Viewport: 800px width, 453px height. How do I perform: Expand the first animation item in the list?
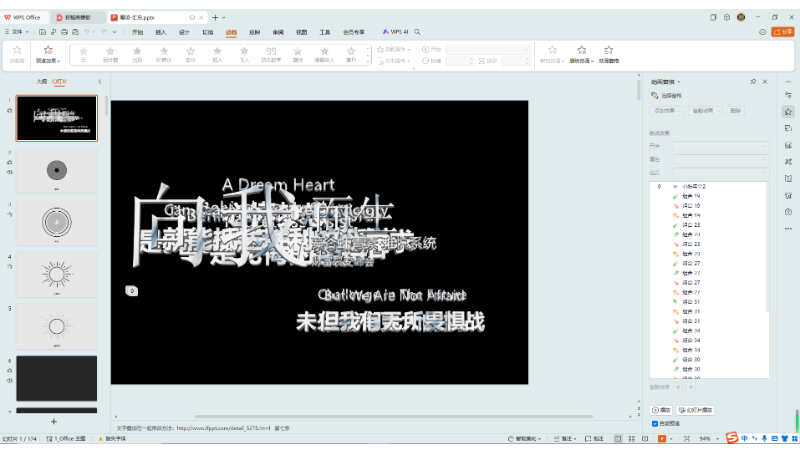pos(675,187)
